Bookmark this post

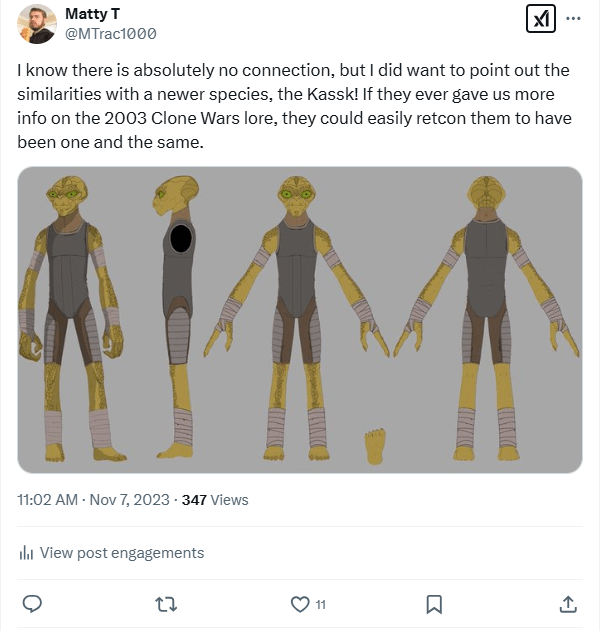434,604
